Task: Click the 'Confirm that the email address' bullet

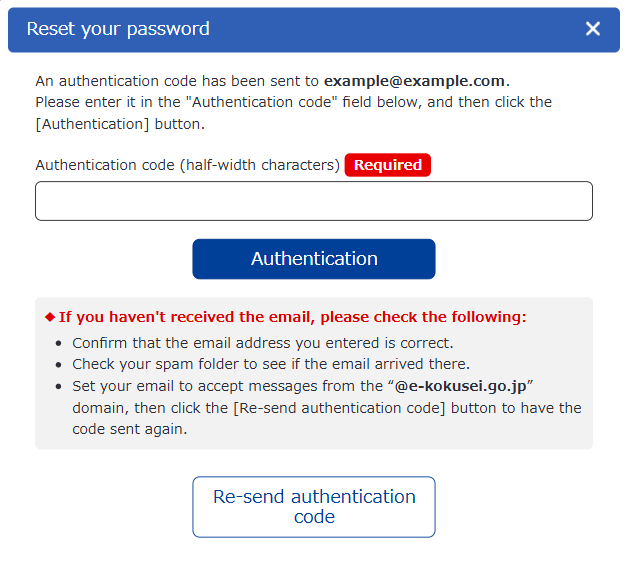Action: coord(262,342)
